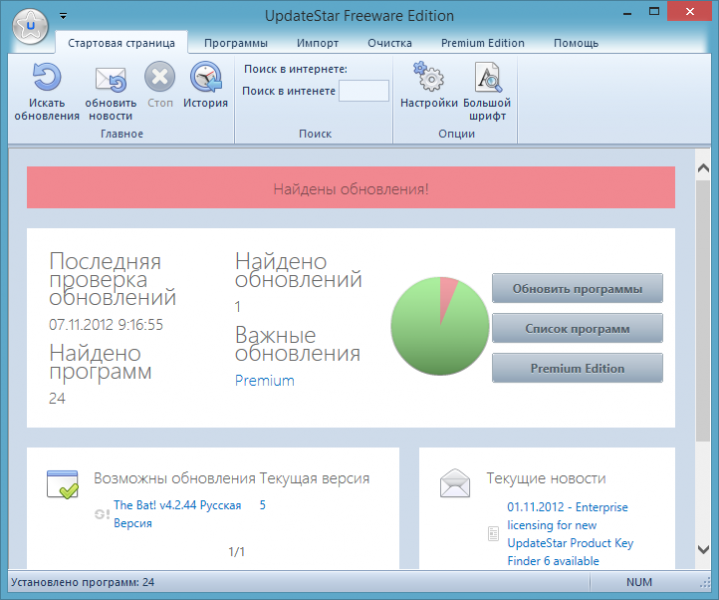
Task: Click the 1/1 page indicator
Action: [237, 551]
